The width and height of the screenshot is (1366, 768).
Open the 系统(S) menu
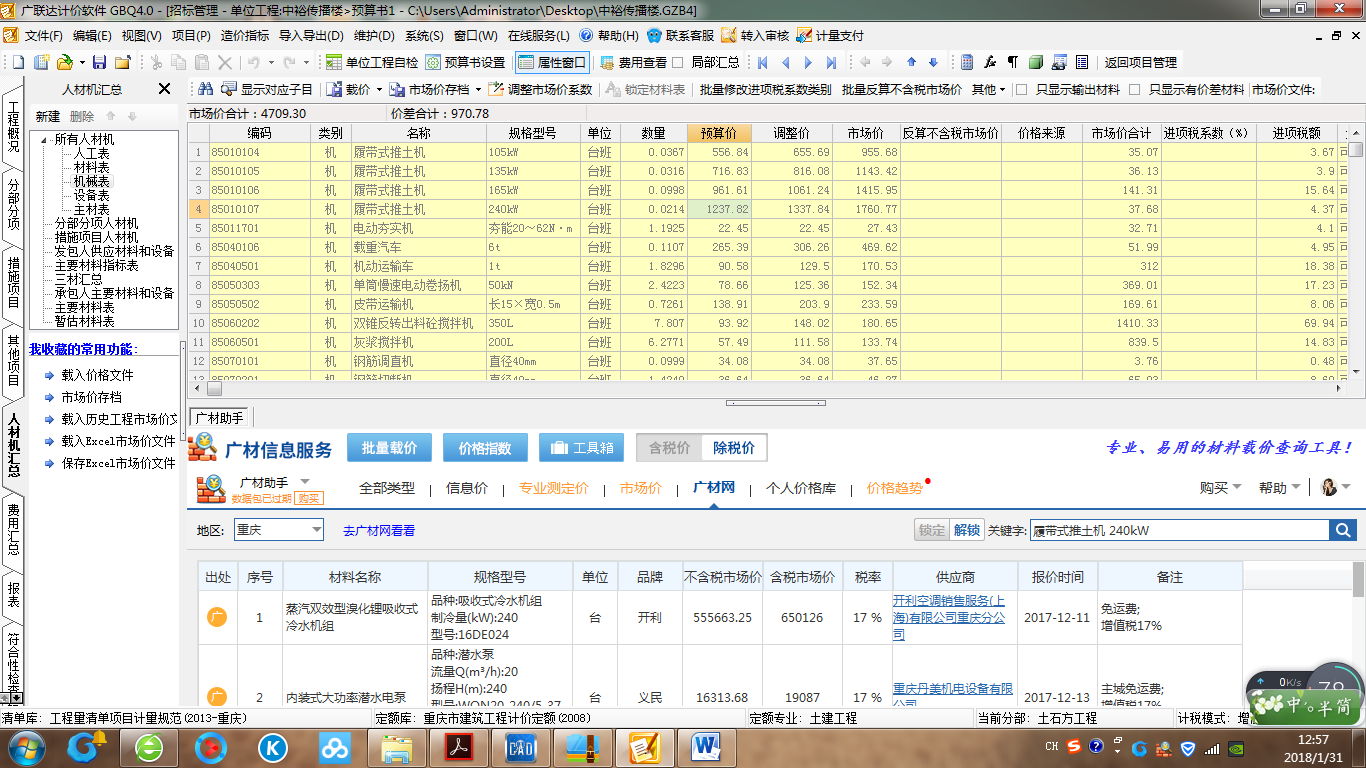click(x=424, y=35)
